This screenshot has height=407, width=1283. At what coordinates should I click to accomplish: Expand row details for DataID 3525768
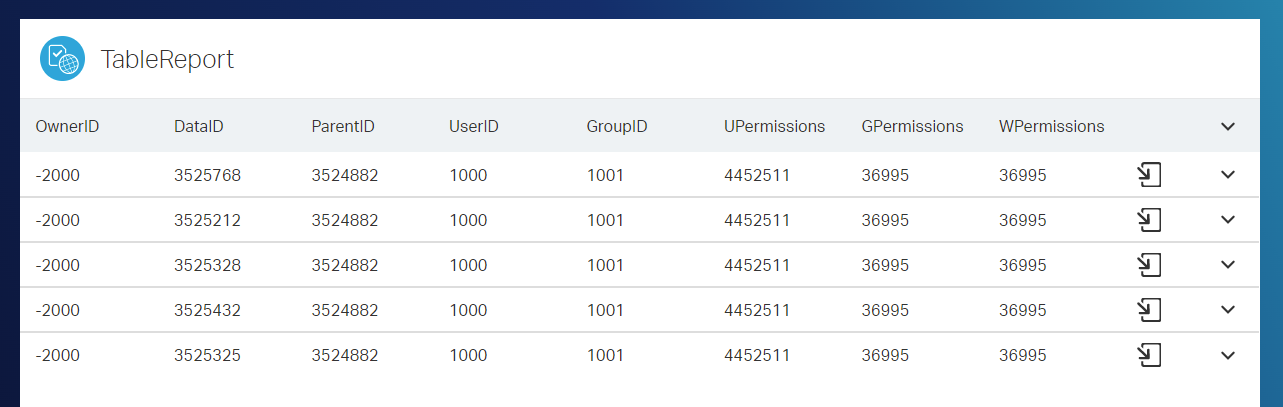coord(1228,175)
